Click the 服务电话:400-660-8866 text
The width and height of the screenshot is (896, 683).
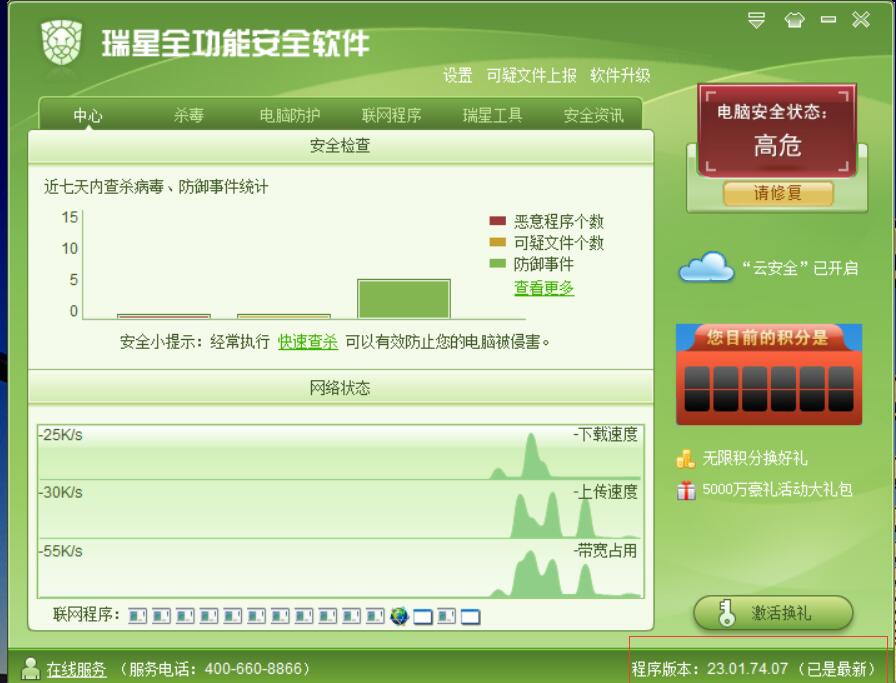[215, 668]
